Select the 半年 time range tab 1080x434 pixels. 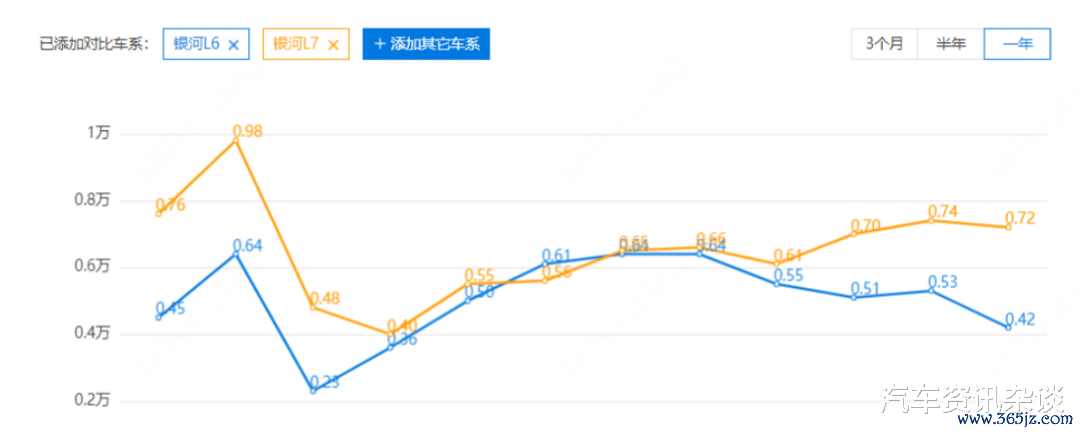[951, 44]
